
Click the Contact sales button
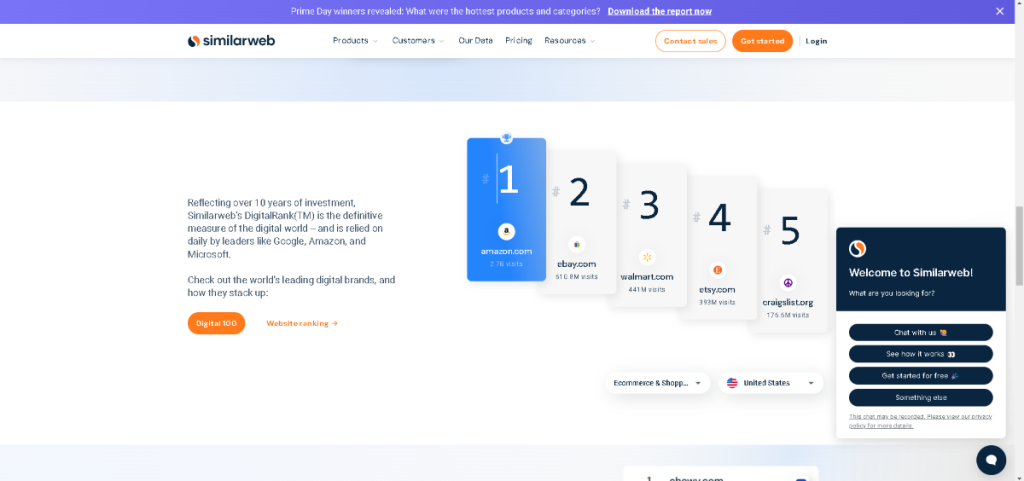690,41
